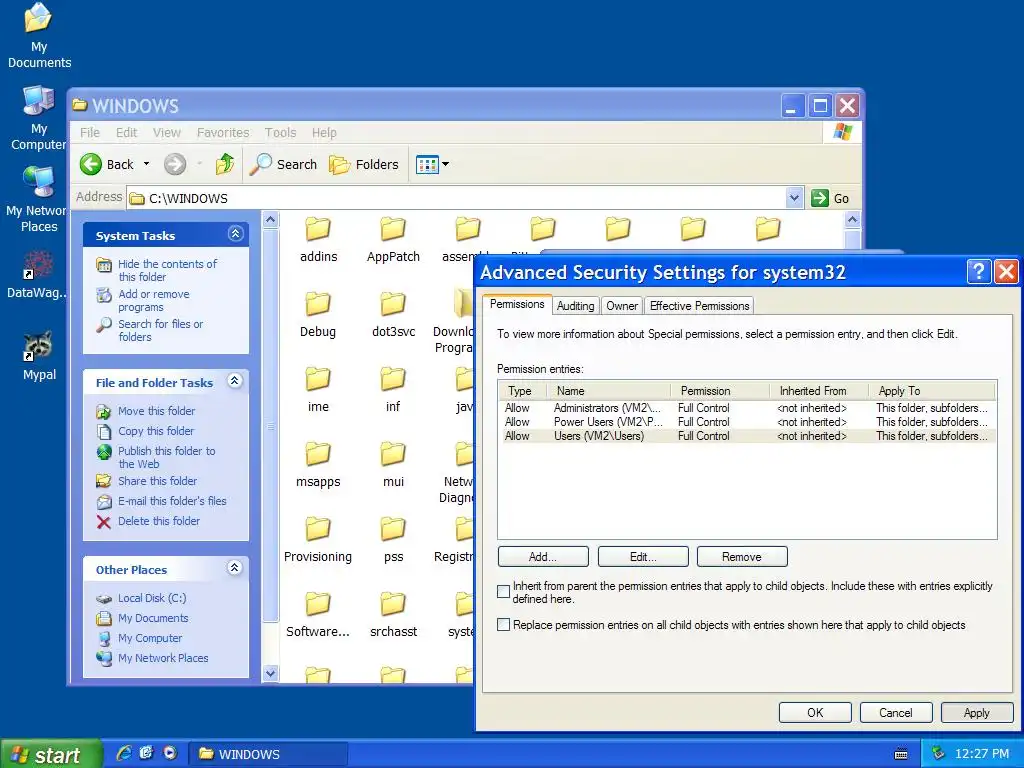
Task: Open the Views dropdown arrow
Action: (445, 165)
